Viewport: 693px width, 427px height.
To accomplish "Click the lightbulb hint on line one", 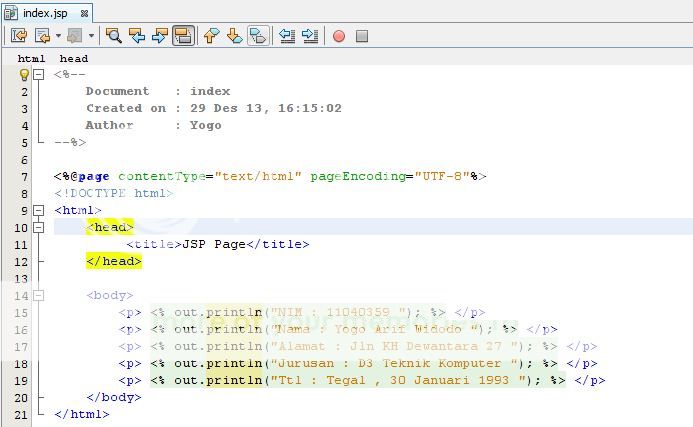I will [x=24, y=75].
